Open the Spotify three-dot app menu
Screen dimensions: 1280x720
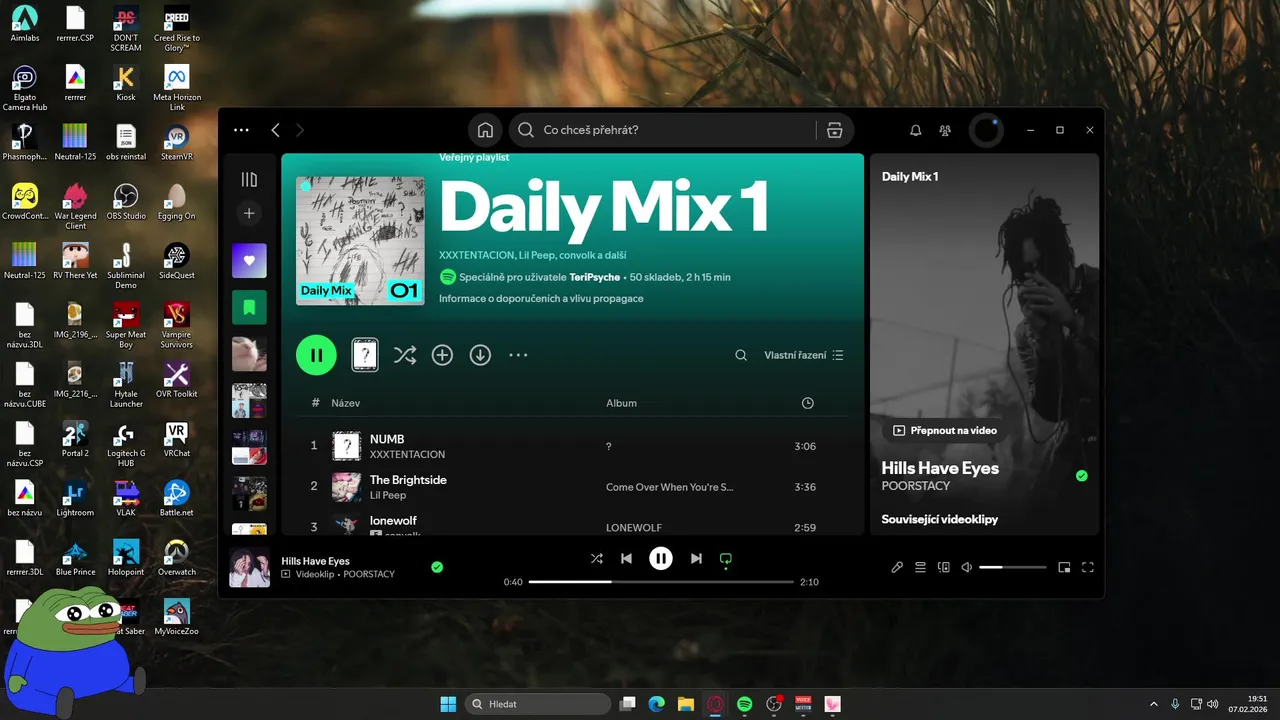(x=241, y=130)
